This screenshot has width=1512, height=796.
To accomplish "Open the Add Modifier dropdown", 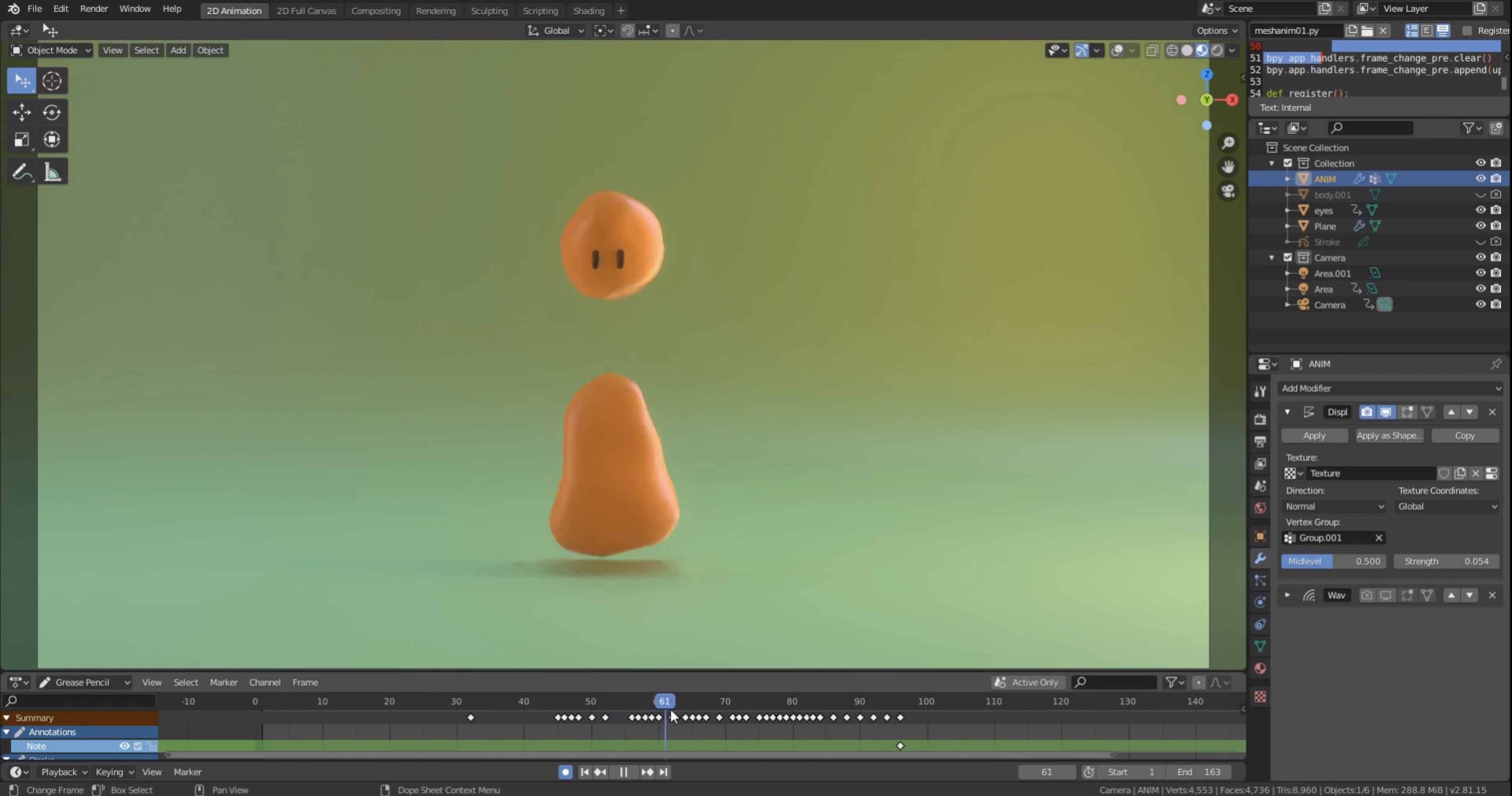I will 1390,388.
